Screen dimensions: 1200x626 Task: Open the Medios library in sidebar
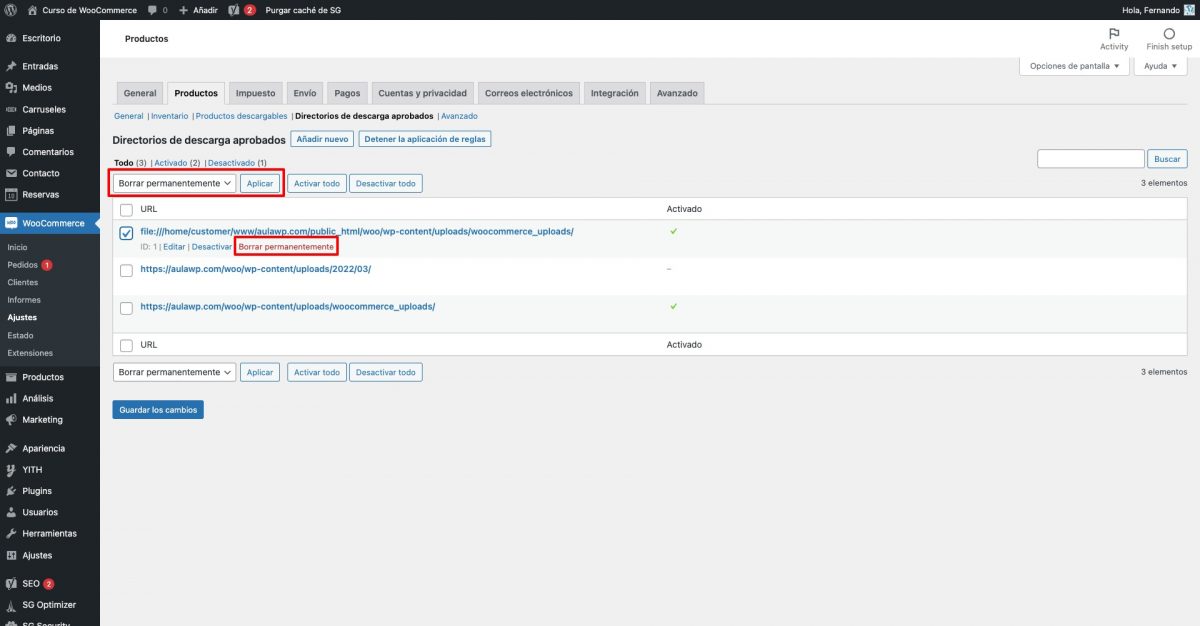point(36,88)
